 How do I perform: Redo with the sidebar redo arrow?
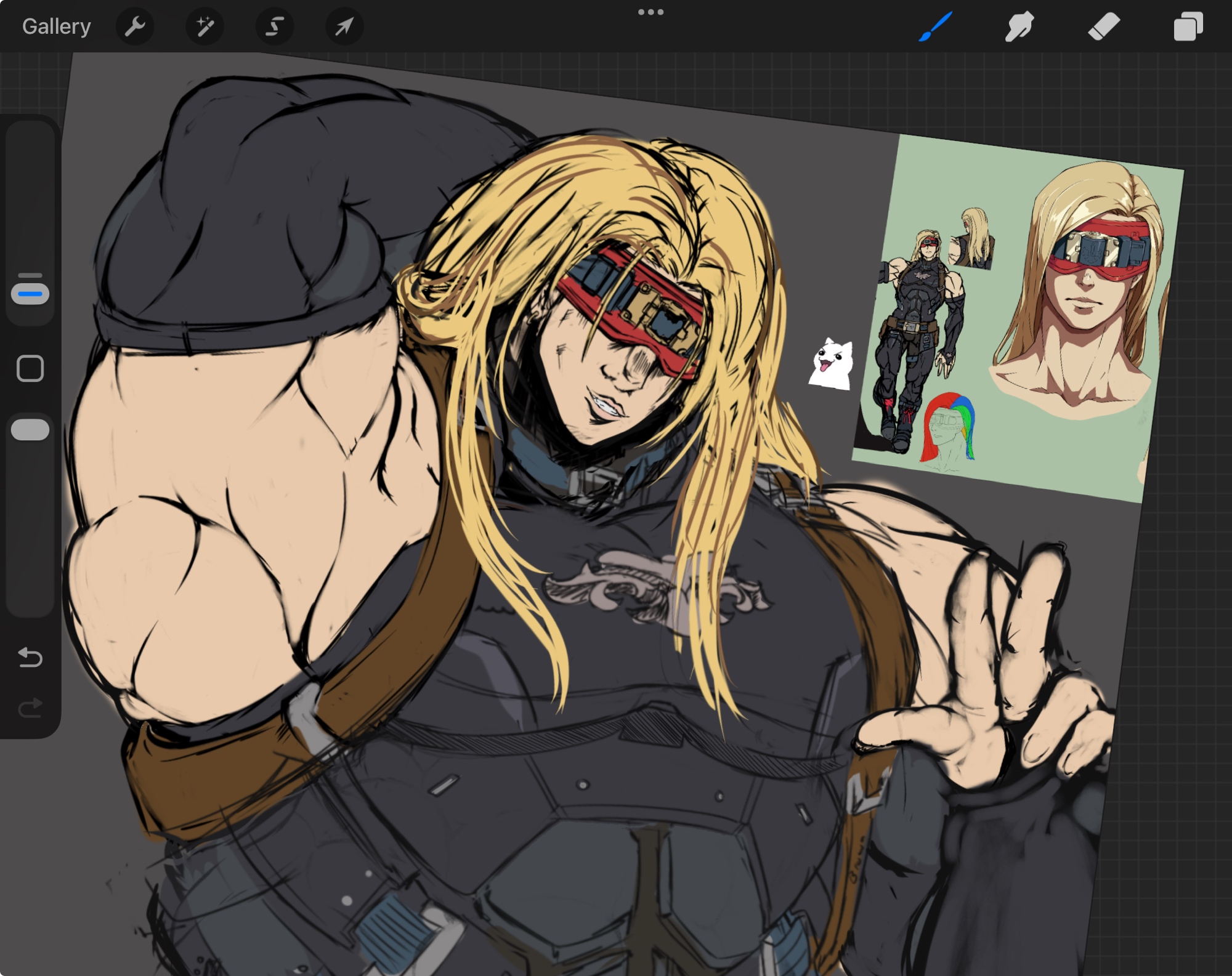click(30, 708)
